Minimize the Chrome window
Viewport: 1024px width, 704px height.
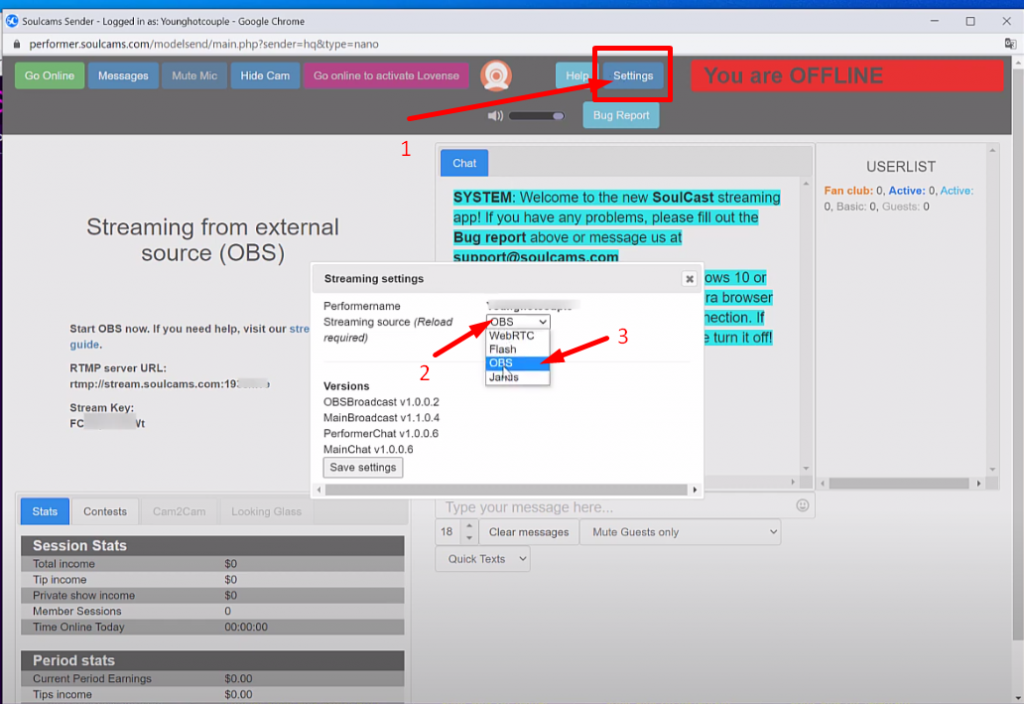935,21
